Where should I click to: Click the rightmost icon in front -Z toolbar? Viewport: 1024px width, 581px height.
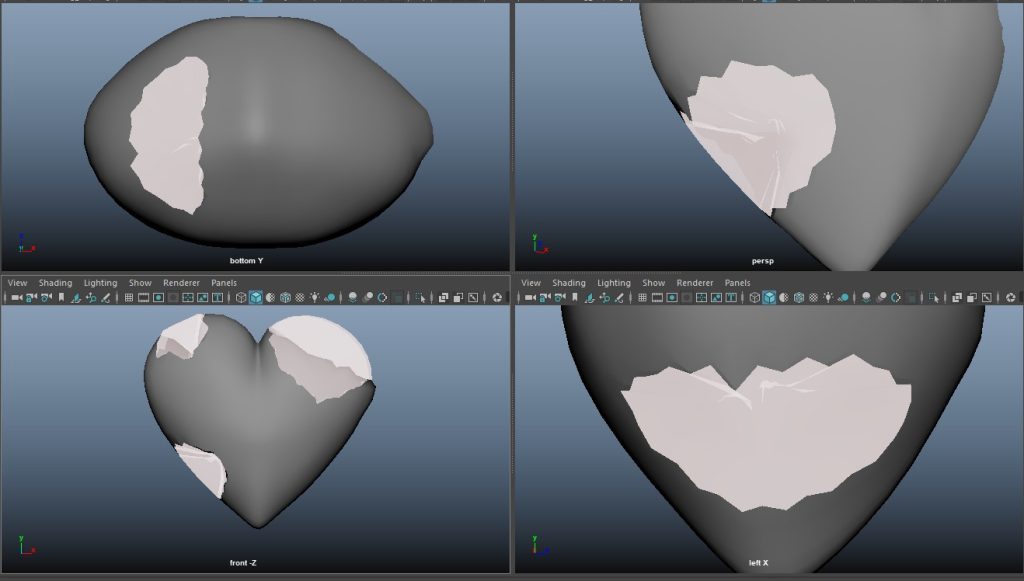497,298
